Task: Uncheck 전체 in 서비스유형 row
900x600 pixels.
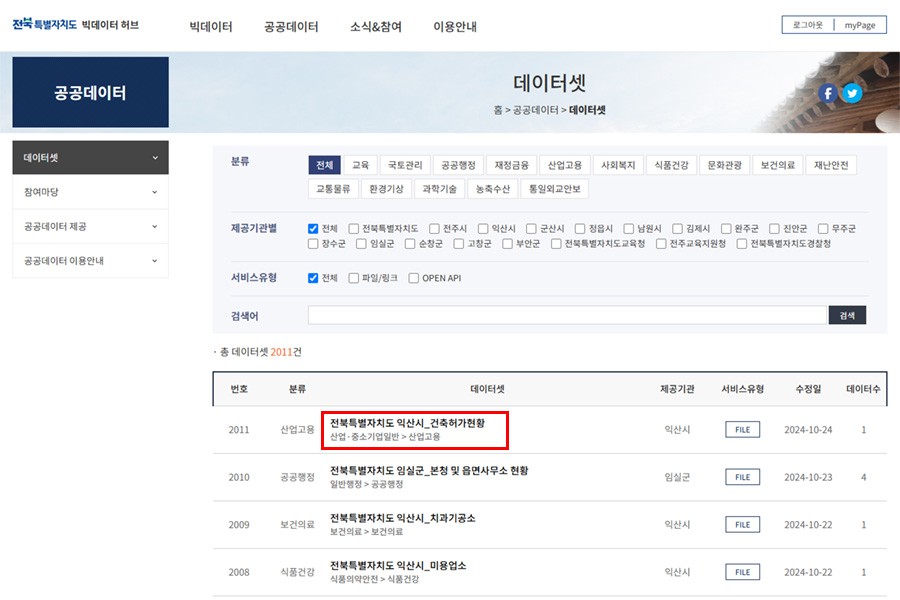Action: click(x=313, y=278)
